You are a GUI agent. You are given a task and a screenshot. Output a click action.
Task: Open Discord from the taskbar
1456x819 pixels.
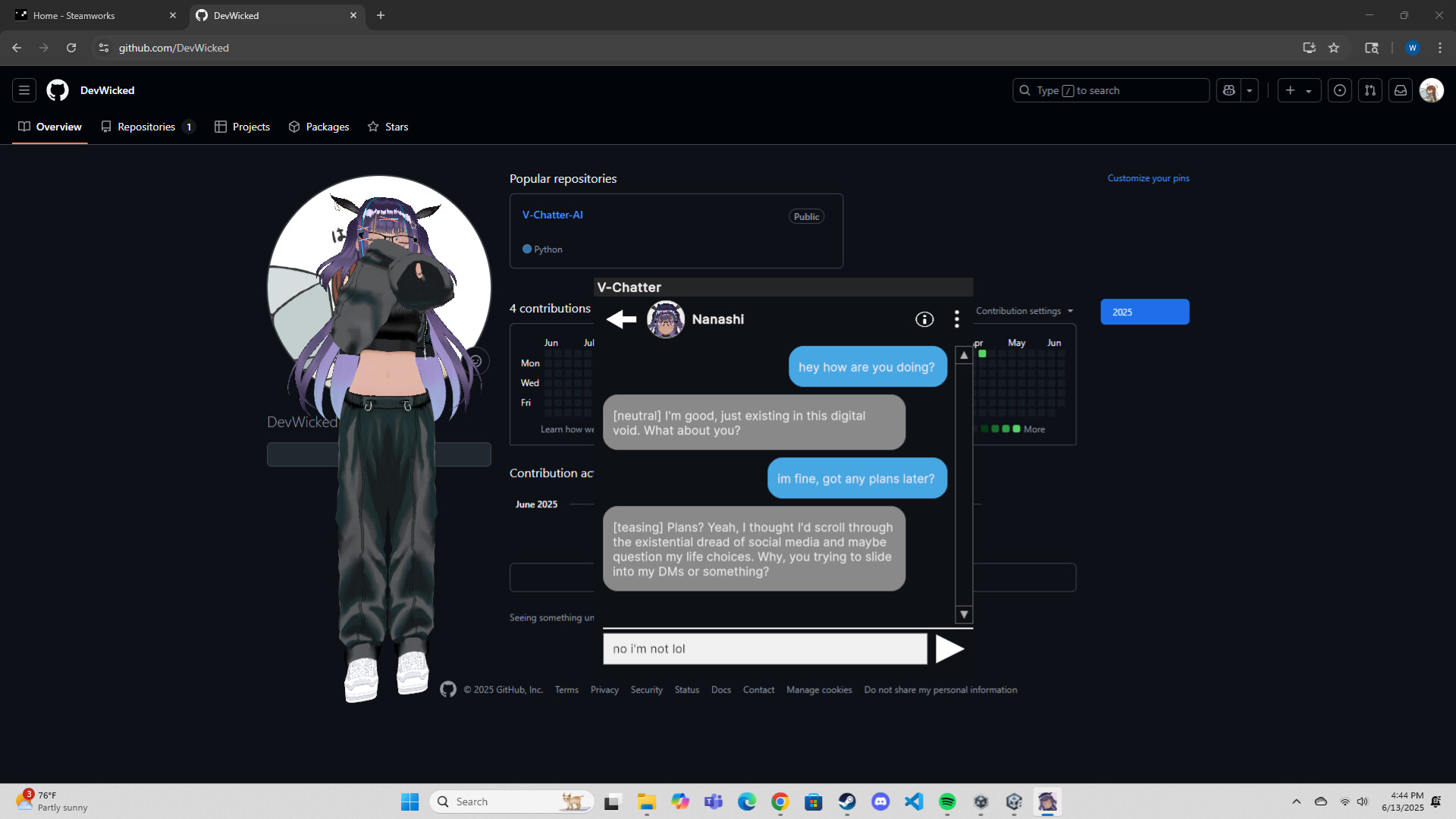[880, 801]
